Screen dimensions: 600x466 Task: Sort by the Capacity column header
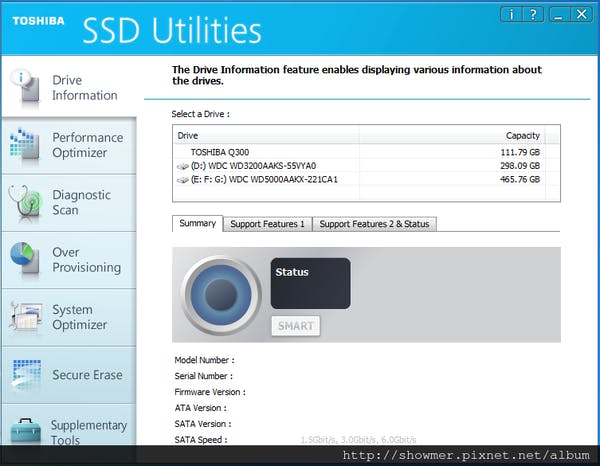523,135
